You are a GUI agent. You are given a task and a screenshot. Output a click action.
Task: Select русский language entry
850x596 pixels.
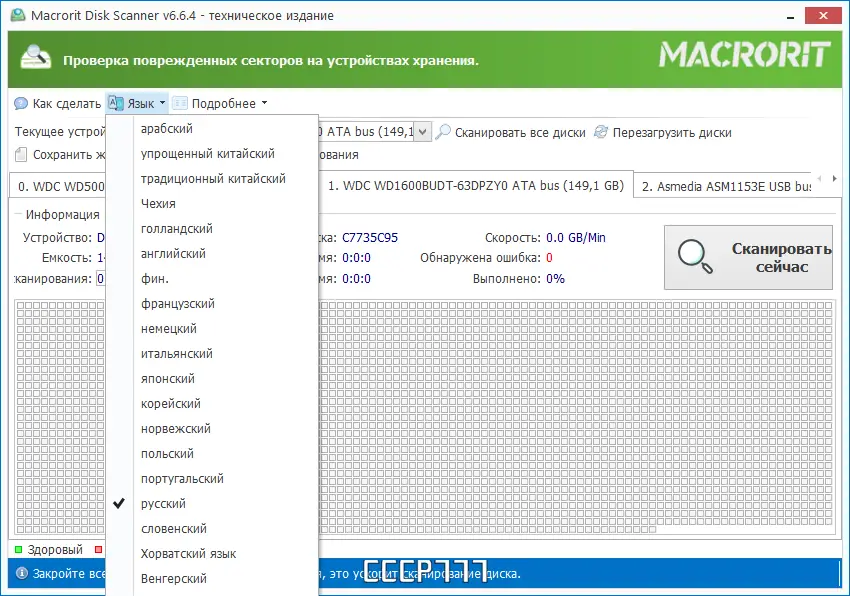click(212, 503)
